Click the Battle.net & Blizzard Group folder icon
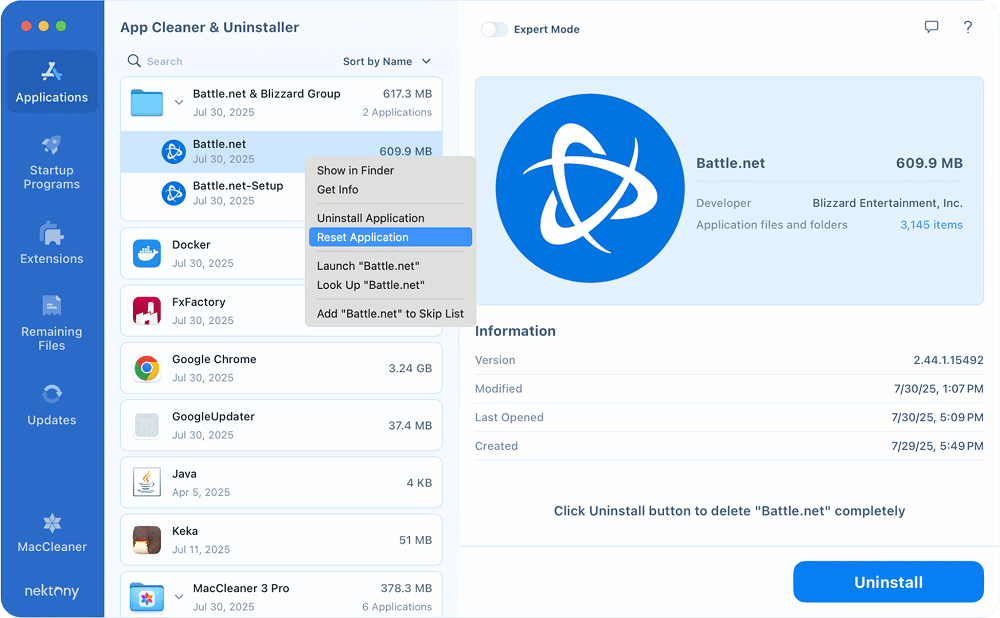This screenshot has width=1000, height=618. [x=147, y=103]
